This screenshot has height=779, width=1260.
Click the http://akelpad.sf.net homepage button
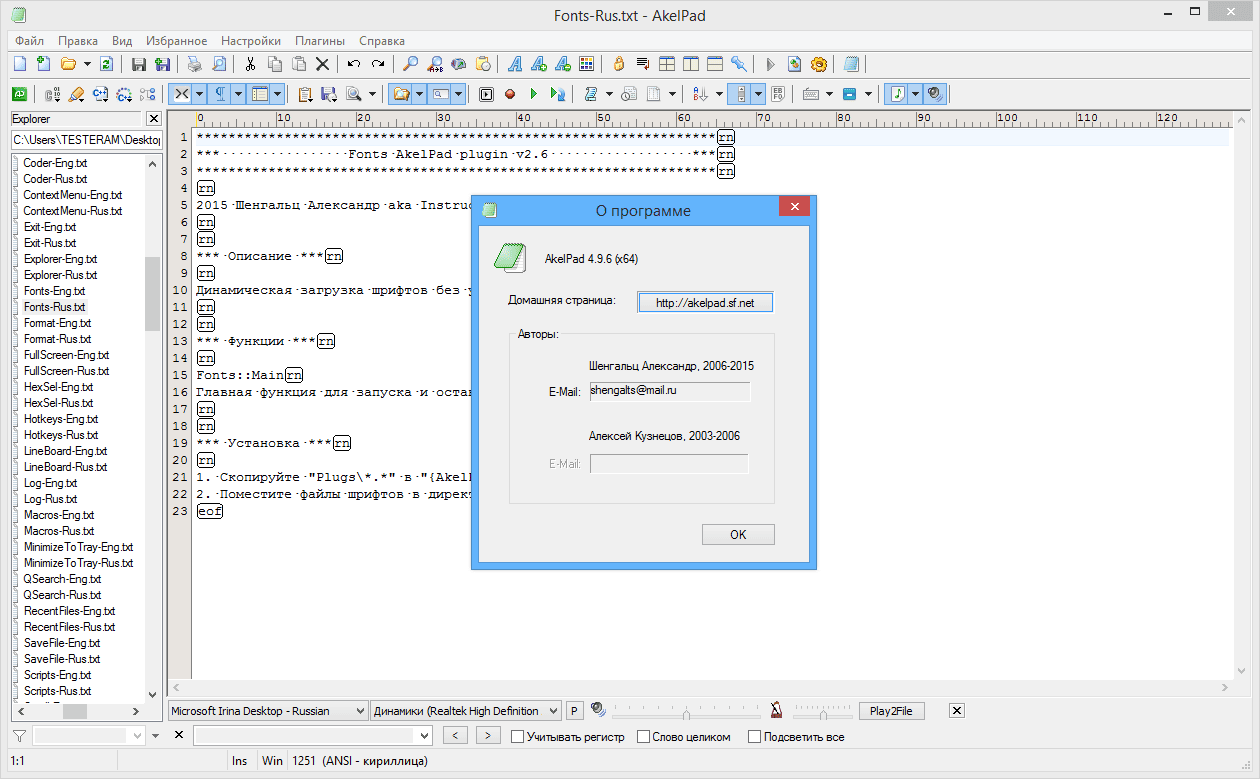[704, 302]
